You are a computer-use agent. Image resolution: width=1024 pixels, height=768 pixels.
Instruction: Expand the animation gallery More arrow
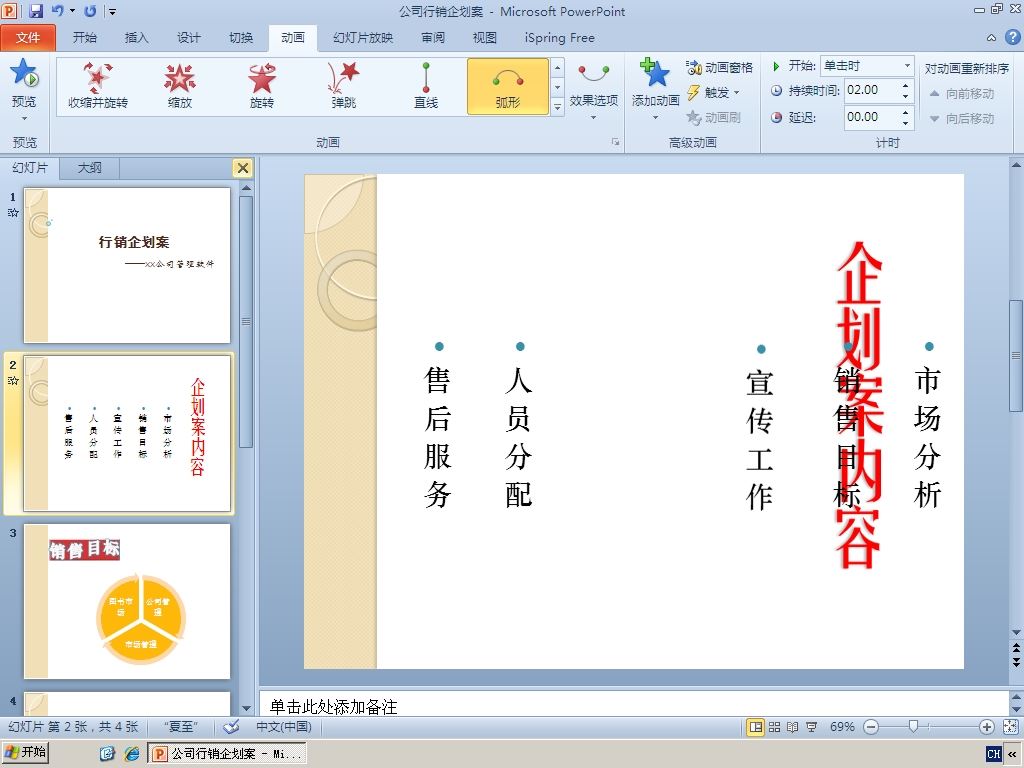pos(557,107)
